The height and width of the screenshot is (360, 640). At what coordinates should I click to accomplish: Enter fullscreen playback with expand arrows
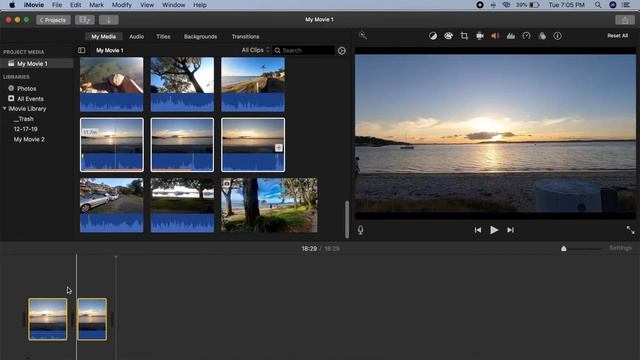[630, 230]
